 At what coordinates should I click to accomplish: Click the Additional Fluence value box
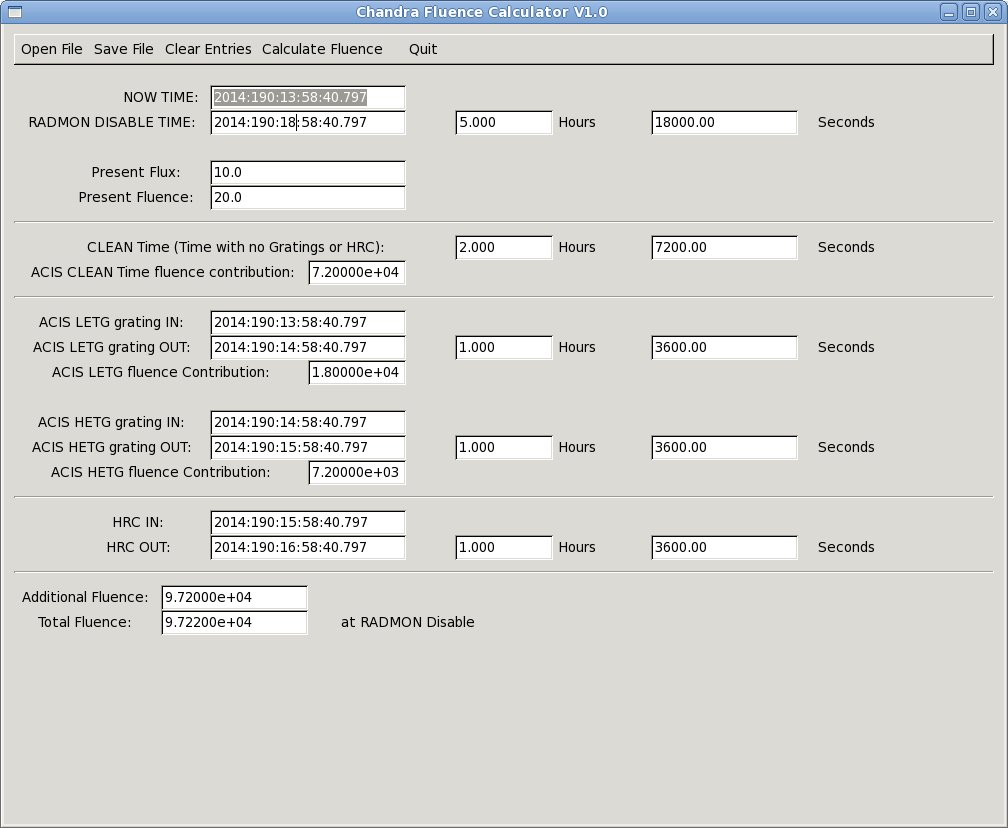pos(234,597)
